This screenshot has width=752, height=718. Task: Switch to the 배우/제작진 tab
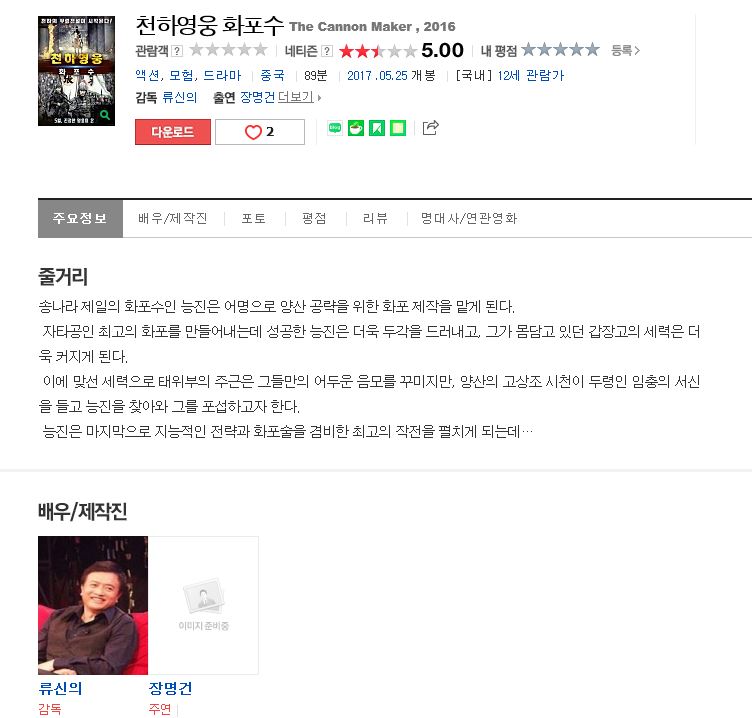click(x=173, y=218)
